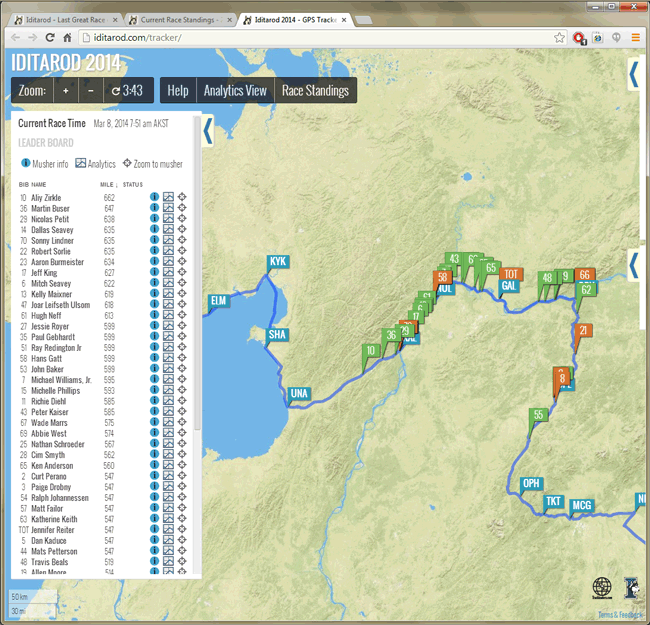Click the KYK checkpoint label
The height and width of the screenshot is (625, 650).
coord(277,262)
